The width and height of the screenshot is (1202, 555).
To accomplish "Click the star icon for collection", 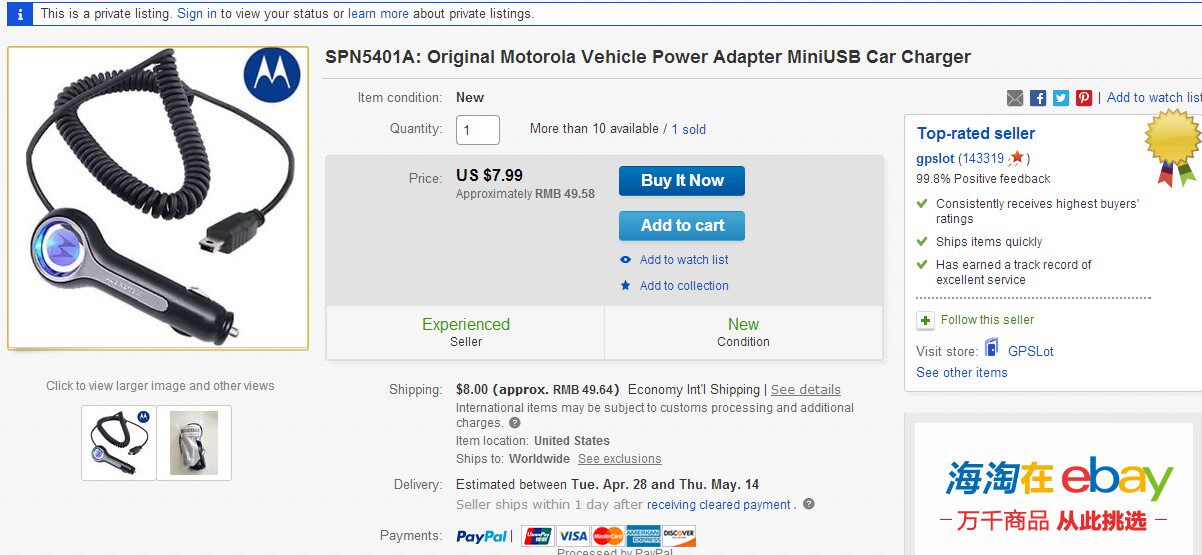I will point(626,286).
